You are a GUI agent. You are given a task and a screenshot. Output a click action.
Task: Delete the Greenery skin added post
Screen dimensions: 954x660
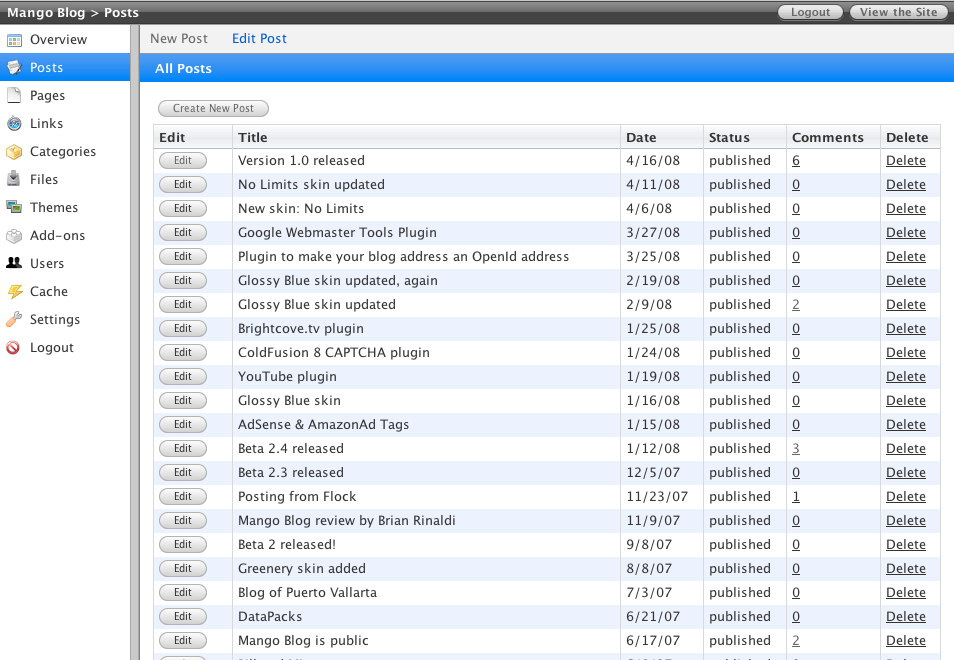pos(906,569)
